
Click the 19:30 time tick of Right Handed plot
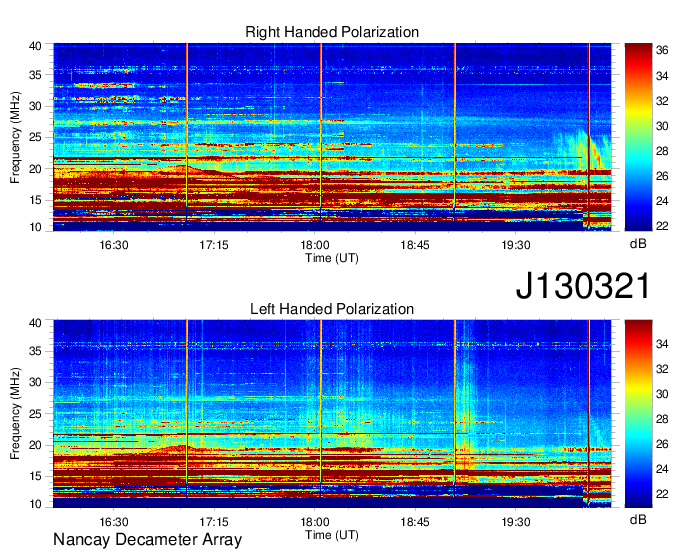516,245
